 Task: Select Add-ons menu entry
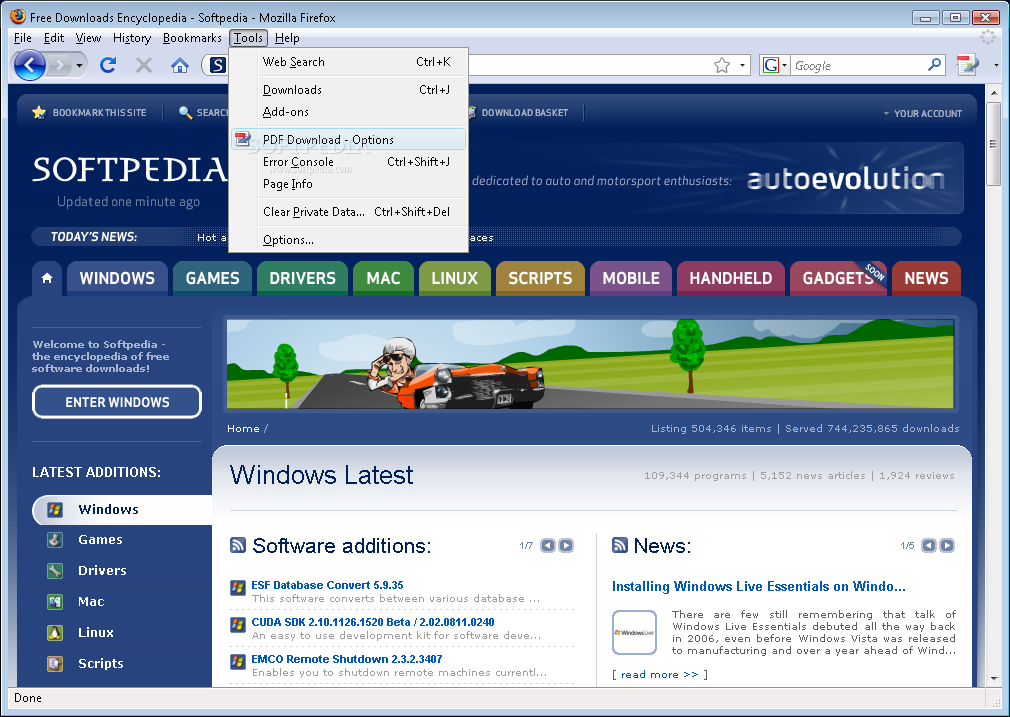(348, 111)
